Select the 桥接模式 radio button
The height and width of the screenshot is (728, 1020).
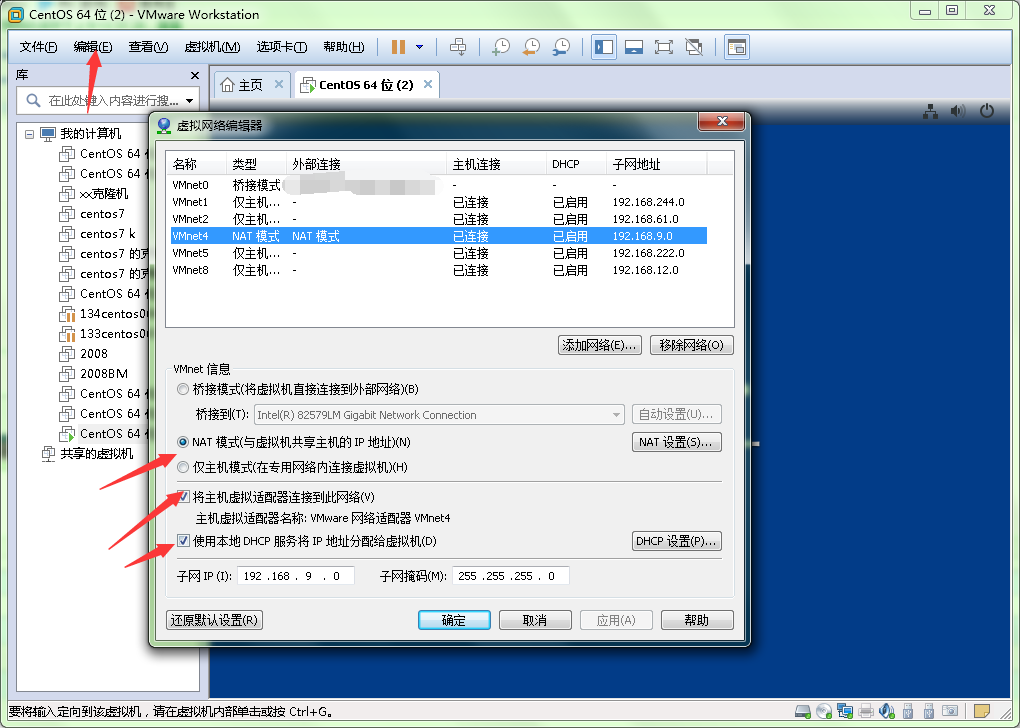coord(183,389)
